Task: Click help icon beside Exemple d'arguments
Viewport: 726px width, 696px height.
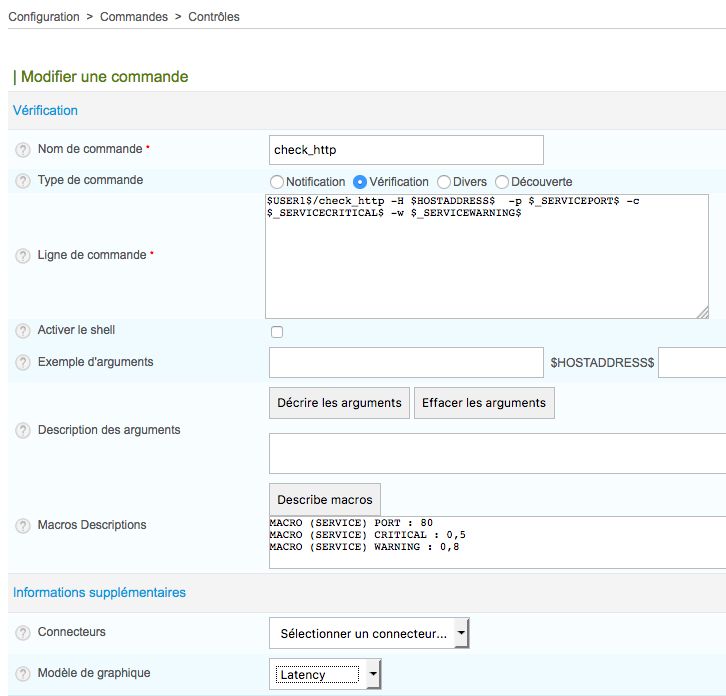Action: click(x=23, y=362)
